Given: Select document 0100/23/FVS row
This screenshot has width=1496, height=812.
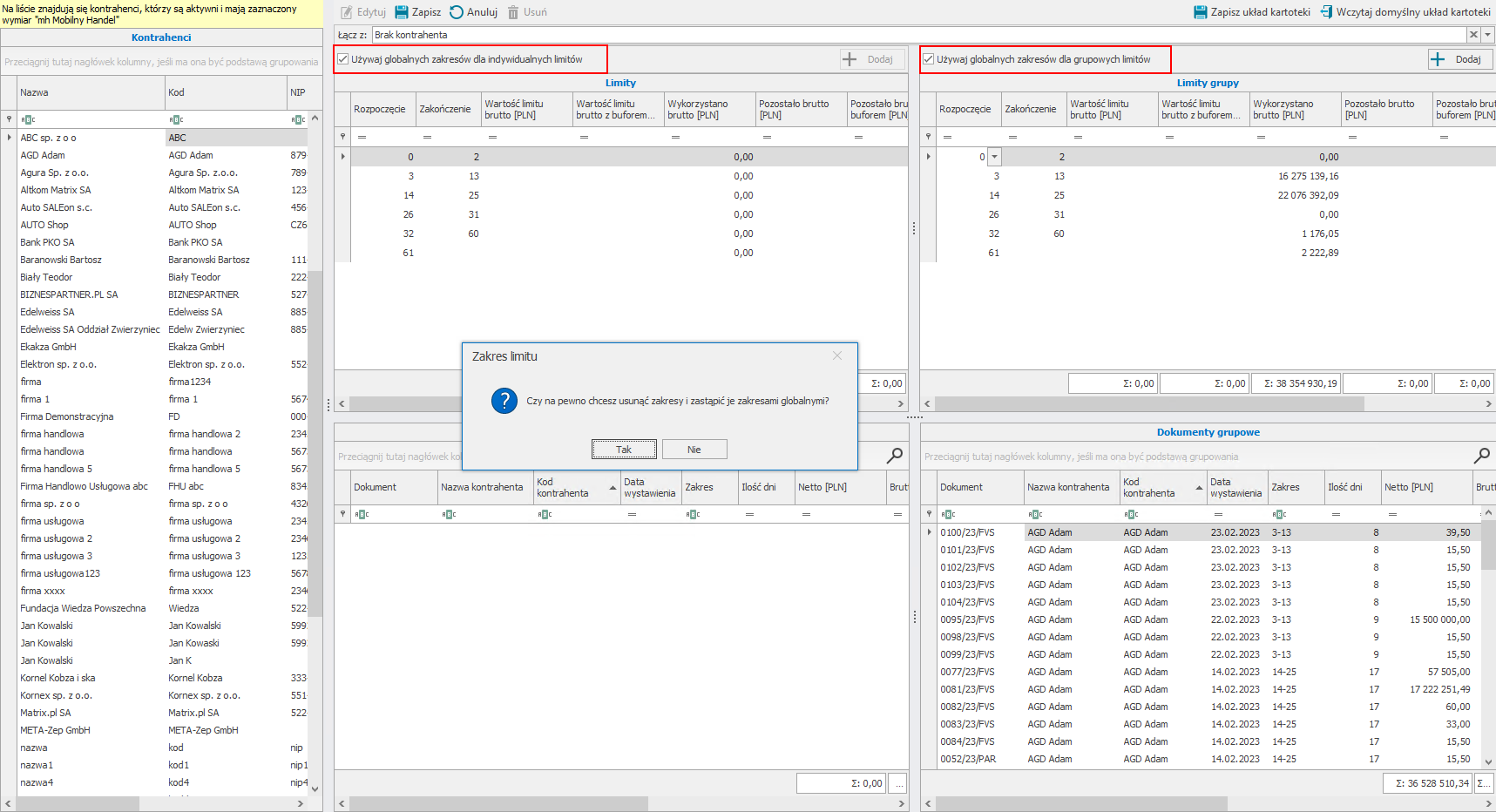Looking at the screenshot, I should (x=1208, y=532).
